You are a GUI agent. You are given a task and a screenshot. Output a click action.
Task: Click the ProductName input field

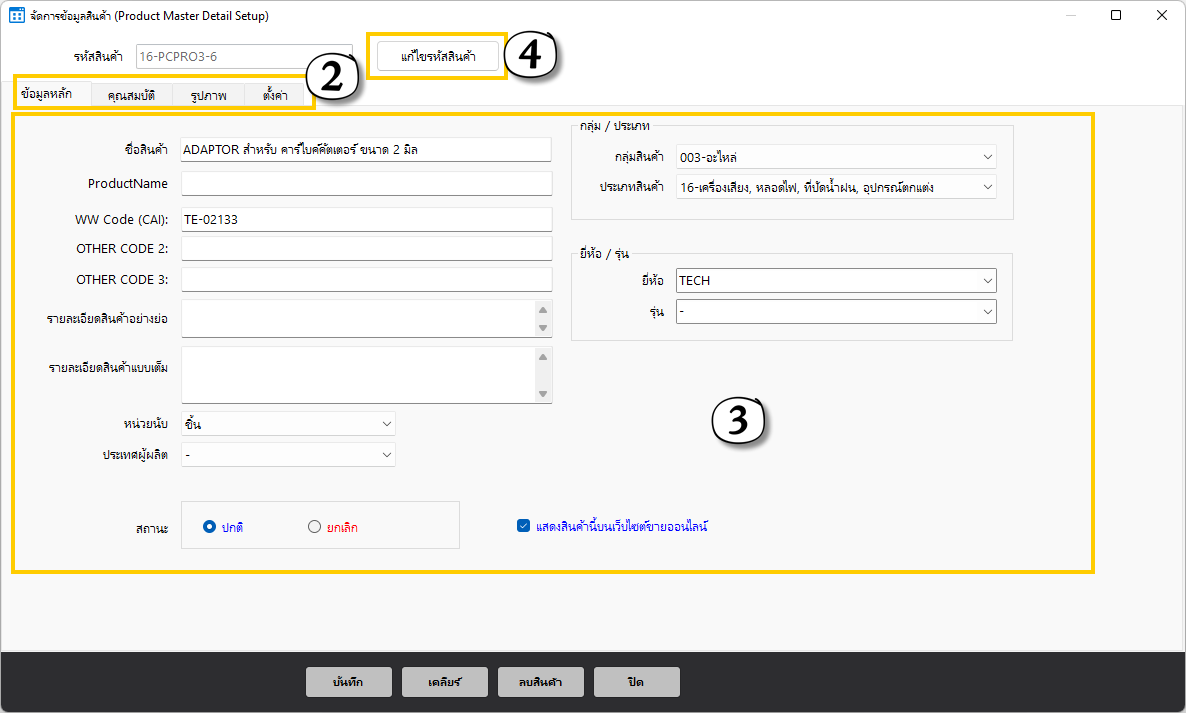point(366,184)
